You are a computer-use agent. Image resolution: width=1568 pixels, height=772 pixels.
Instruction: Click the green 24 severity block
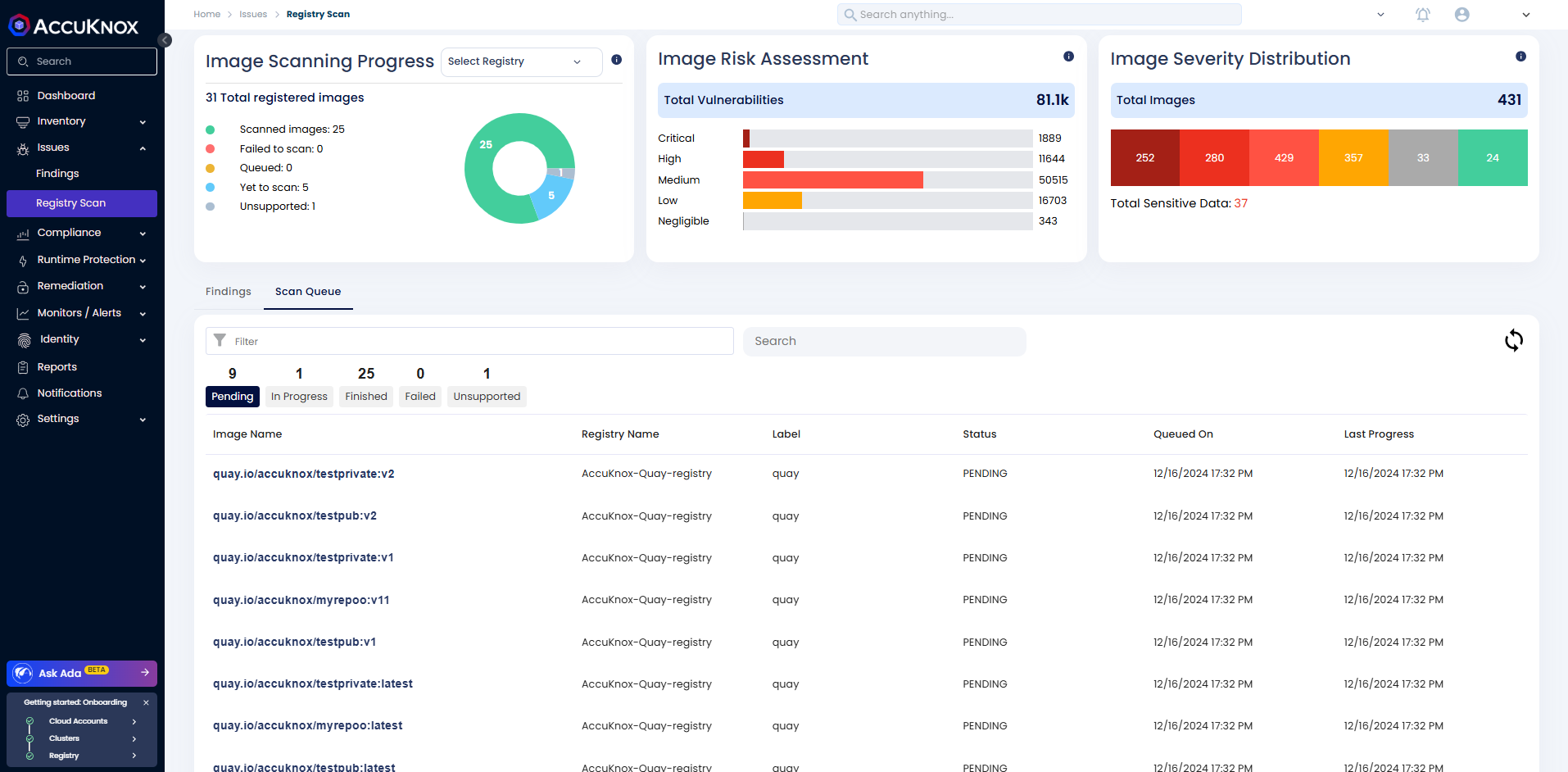coord(1493,157)
